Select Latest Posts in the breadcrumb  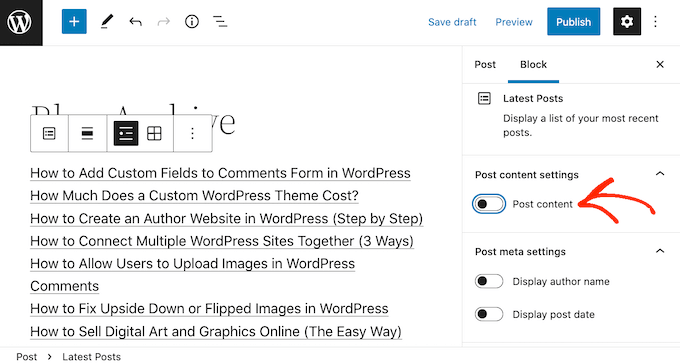(x=92, y=356)
